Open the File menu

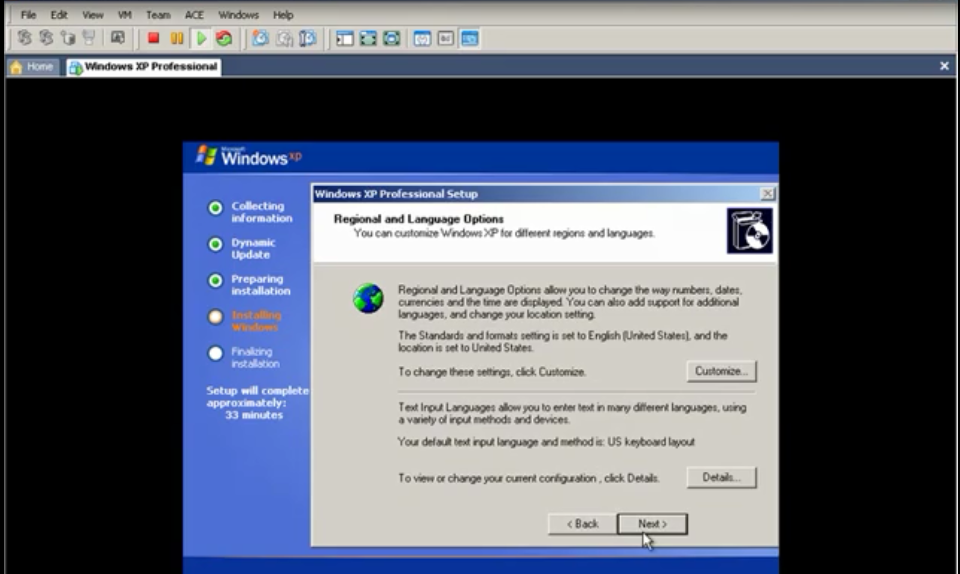point(28,15)
